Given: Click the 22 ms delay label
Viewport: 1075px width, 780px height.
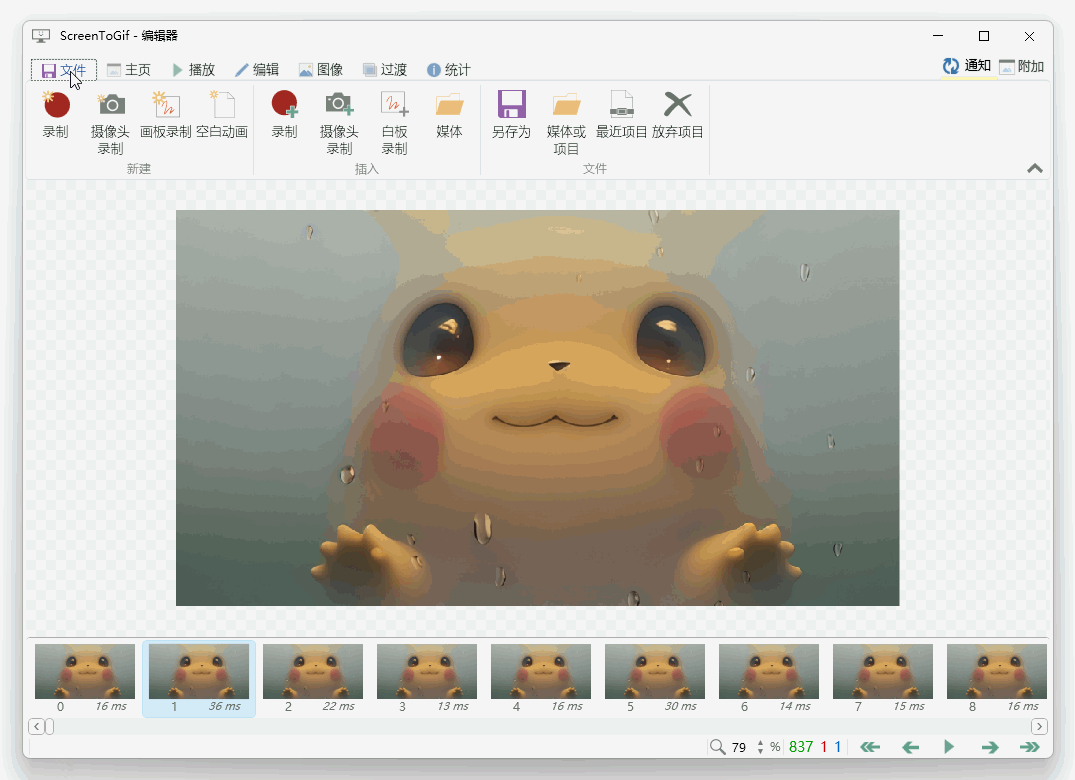Looking at the screenshot, I should point(339,706).
